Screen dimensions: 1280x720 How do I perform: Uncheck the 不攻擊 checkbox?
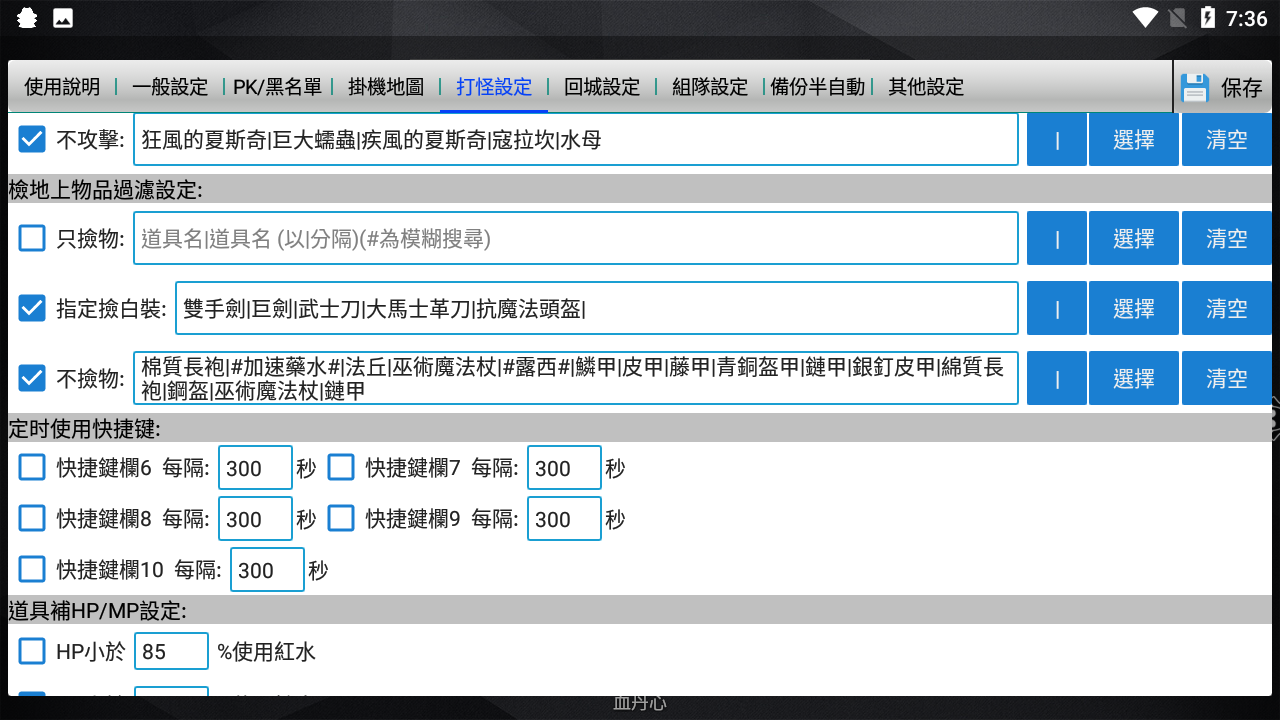(33, 139)
